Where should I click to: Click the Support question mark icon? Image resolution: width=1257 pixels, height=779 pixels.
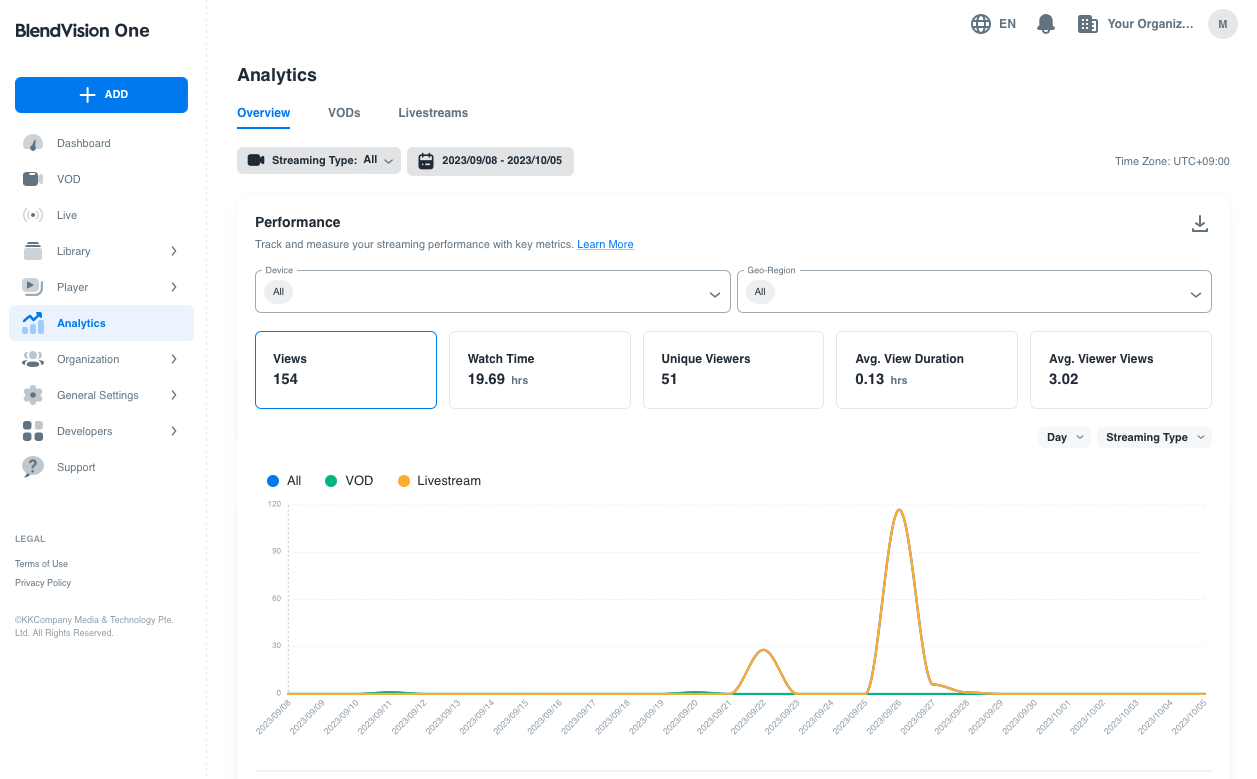(x=33, y=467)
